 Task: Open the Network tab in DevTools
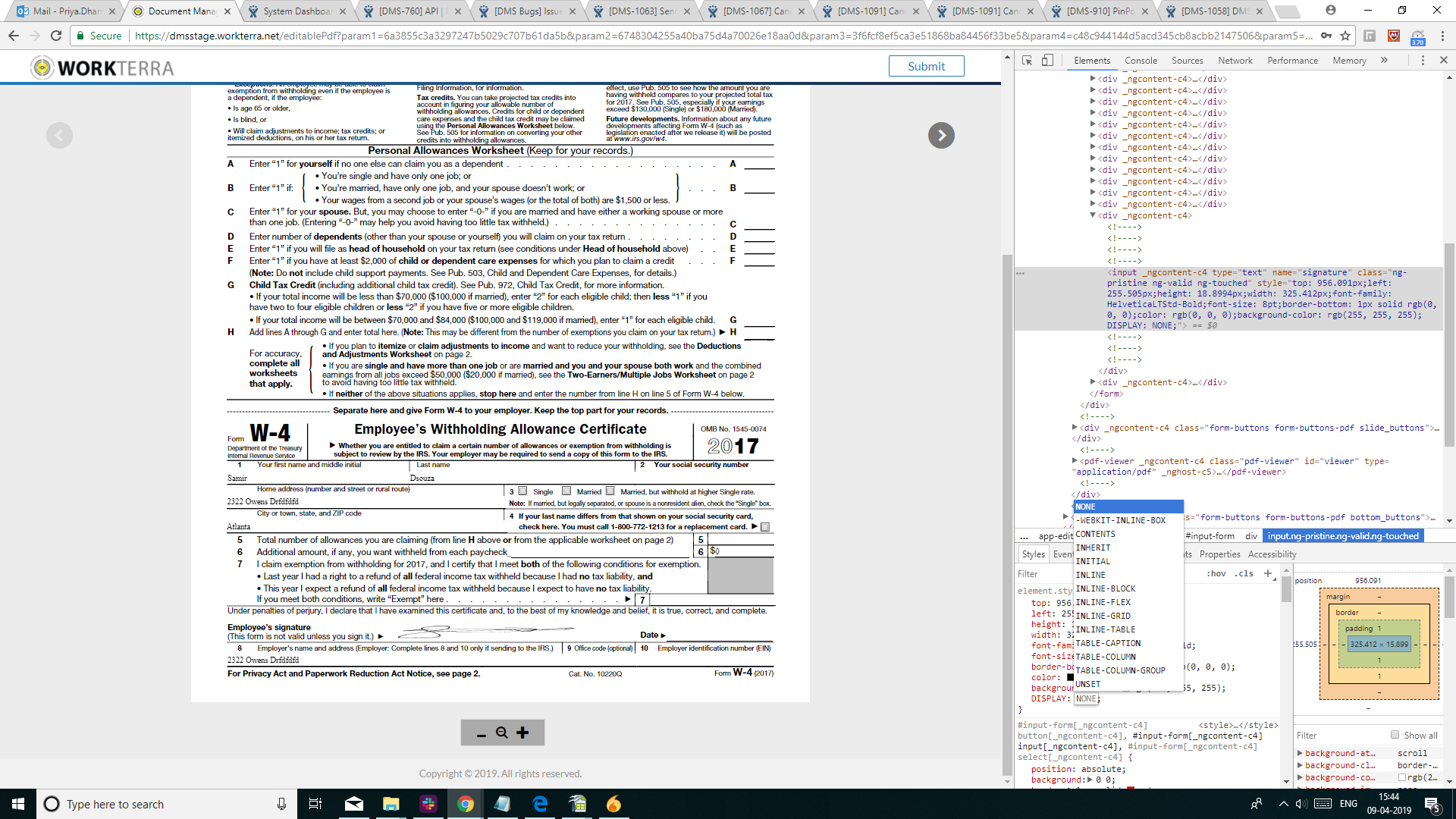pyautogui.click(x=1235, y=61)
